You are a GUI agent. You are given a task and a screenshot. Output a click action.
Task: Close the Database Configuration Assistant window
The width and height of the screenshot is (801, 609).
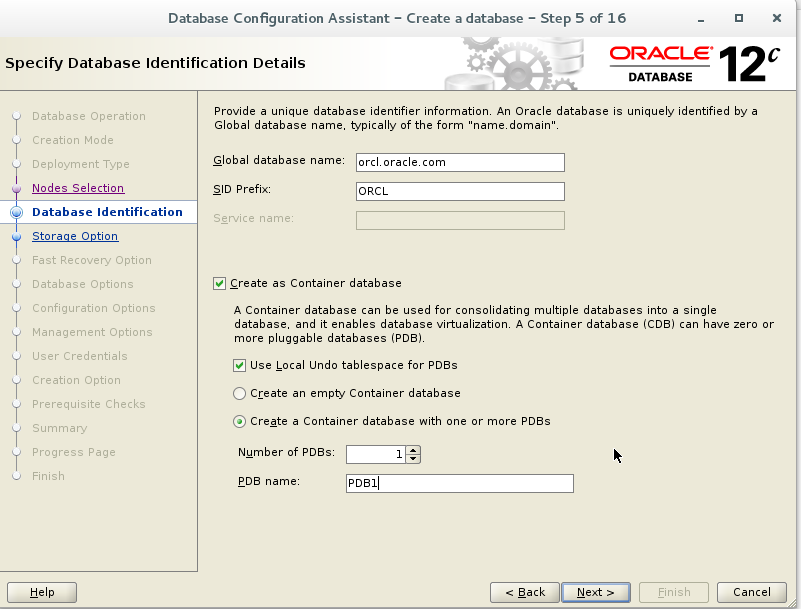(x=777, y=18)
